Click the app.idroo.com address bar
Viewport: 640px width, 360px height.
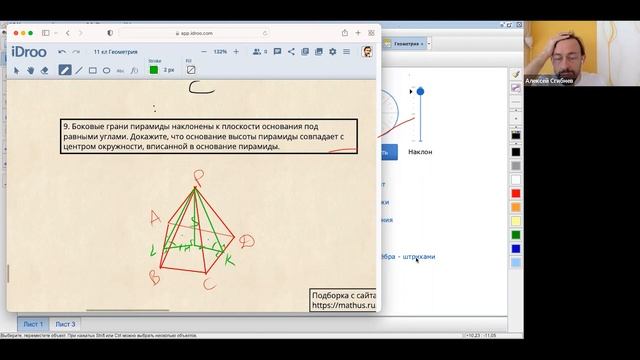click(x=194, y=33)
